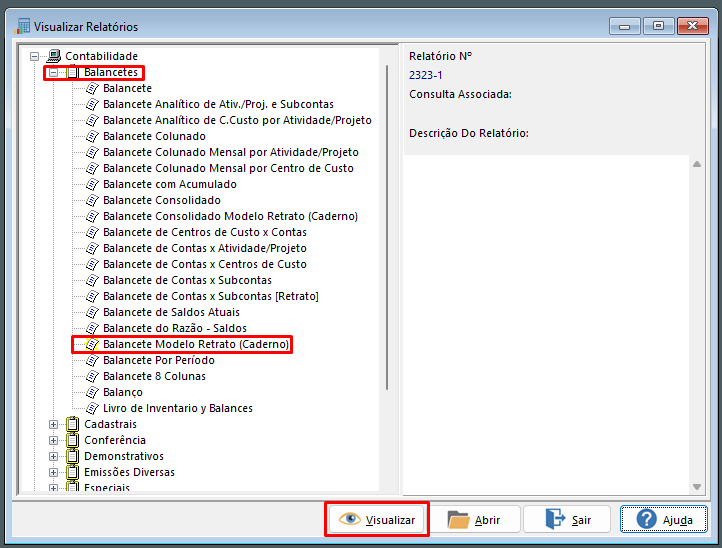This screenshot has height=548, width=722.
Task: Click icon beside Balancete de Centros de Custo x Contas
Action: click(93, 232)
